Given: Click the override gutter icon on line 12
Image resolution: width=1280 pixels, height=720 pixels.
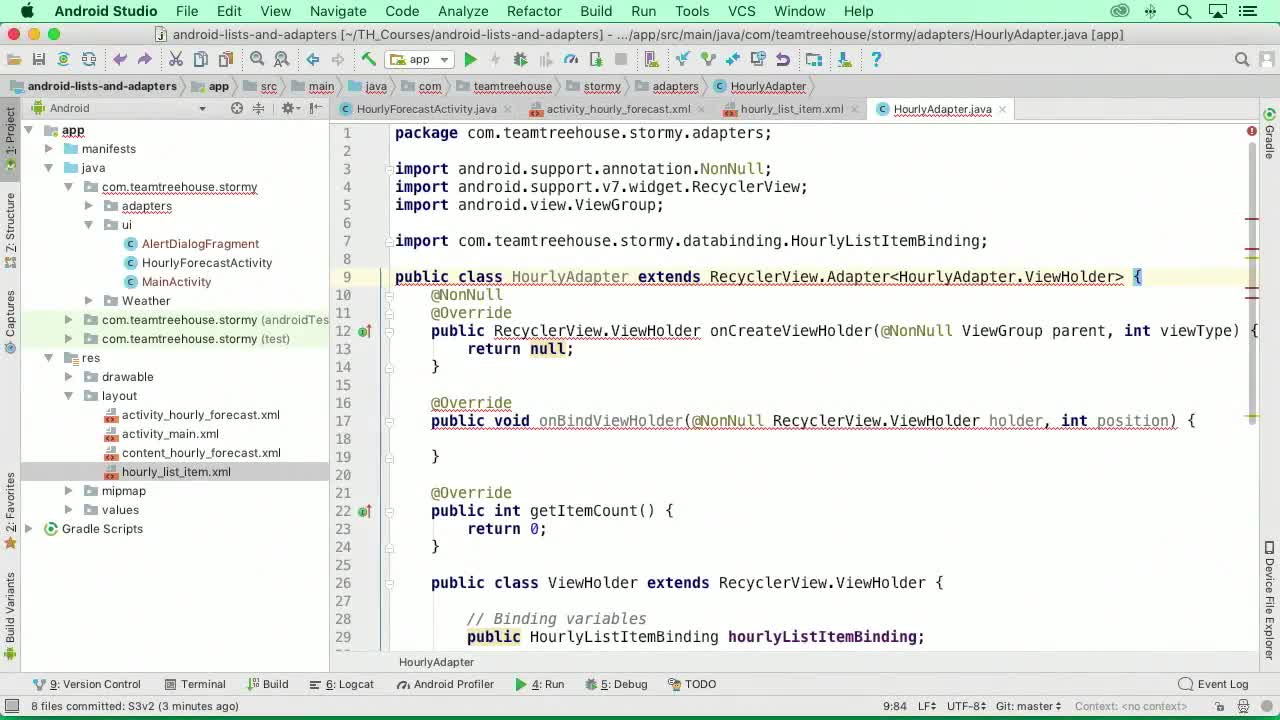Looking at the screenshot, I should (364, 331).
